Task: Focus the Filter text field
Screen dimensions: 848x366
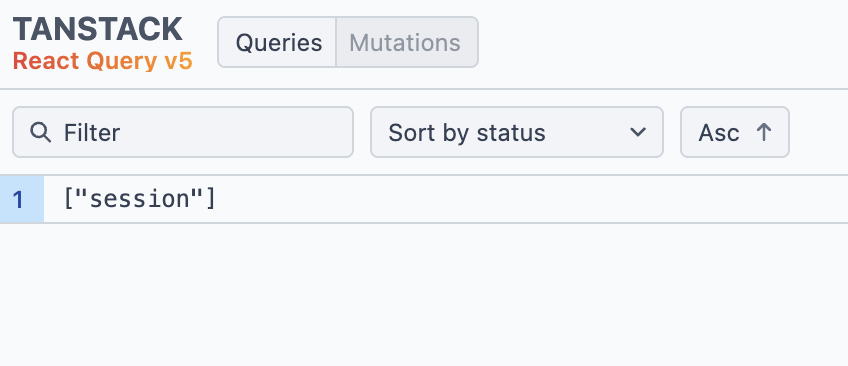Action: tap(183, 132)
